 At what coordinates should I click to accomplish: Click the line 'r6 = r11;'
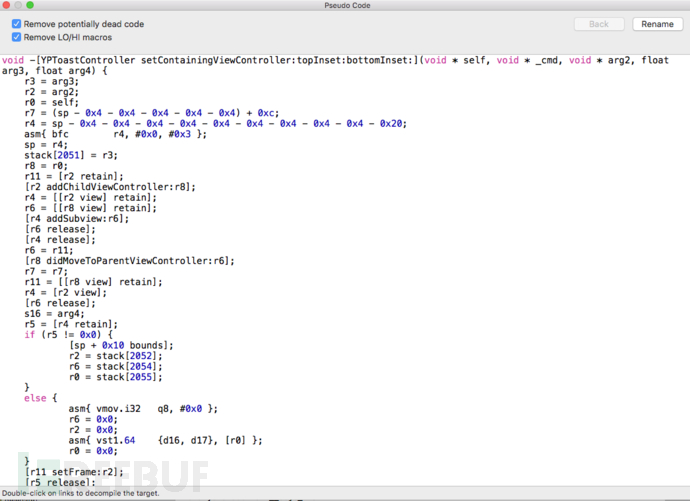pyautogui.click(x=49, y=250)
